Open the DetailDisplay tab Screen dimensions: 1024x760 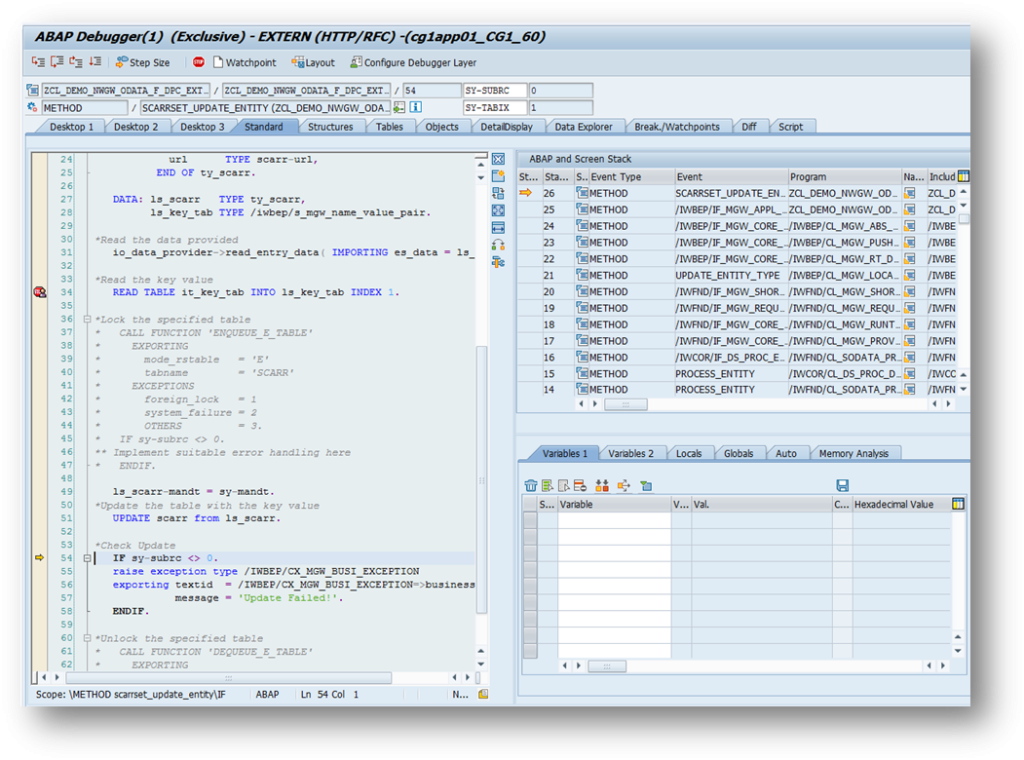click(x=506, y=127)
